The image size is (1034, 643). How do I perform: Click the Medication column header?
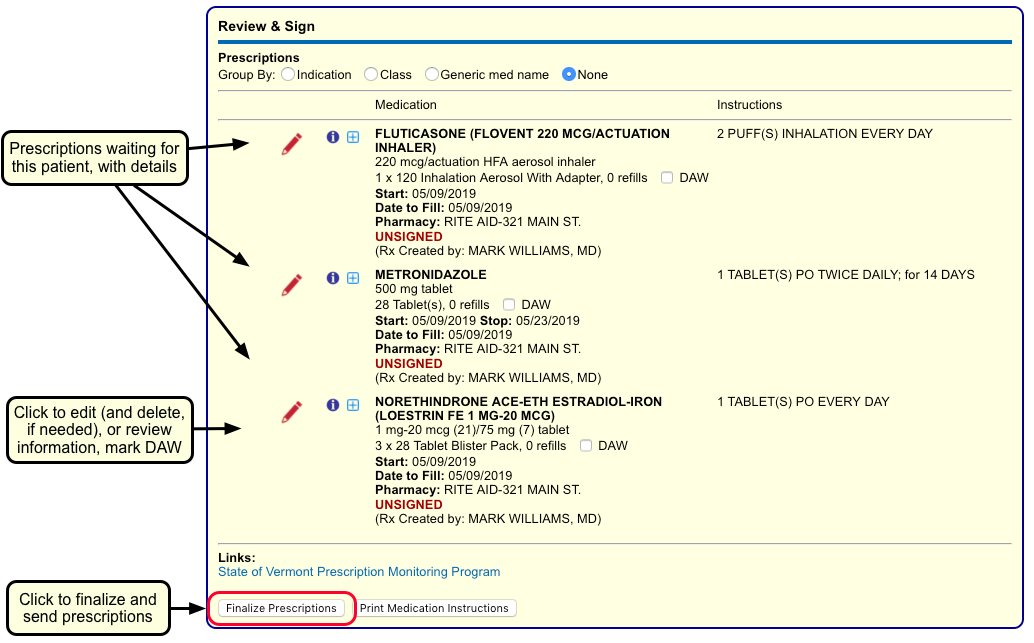(406, 105)
